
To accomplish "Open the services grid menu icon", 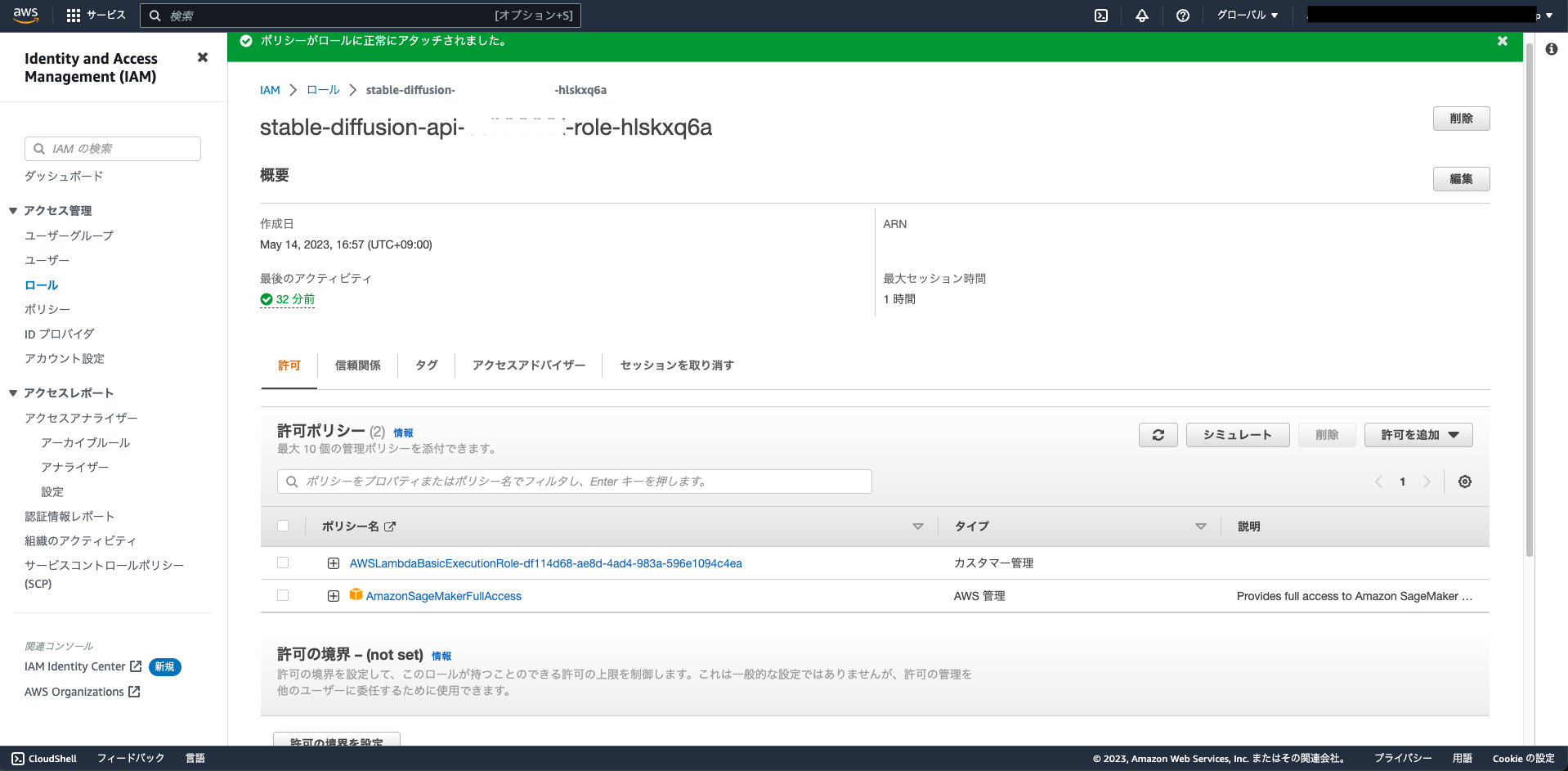I will coord(74,16).
